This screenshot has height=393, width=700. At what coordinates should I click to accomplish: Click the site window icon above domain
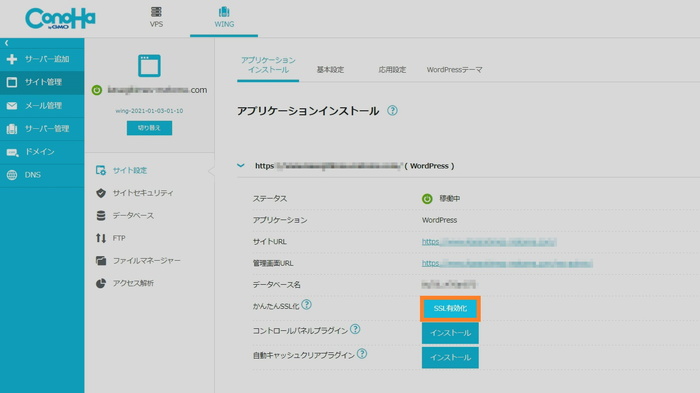tap(149, 66)
